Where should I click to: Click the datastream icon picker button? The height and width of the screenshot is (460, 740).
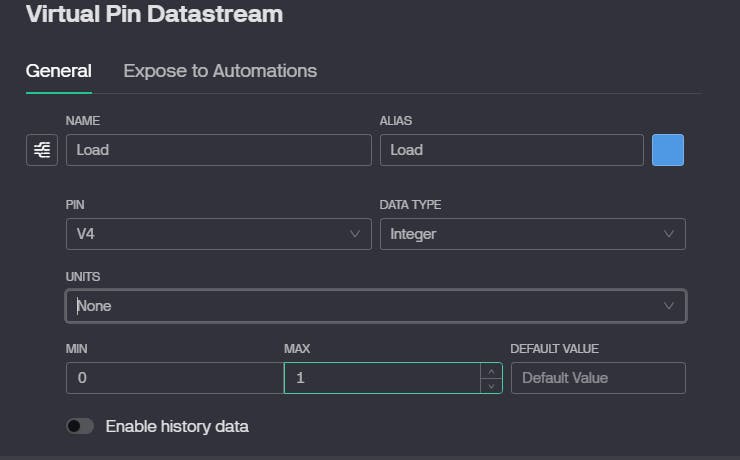[x=41, y=150]
